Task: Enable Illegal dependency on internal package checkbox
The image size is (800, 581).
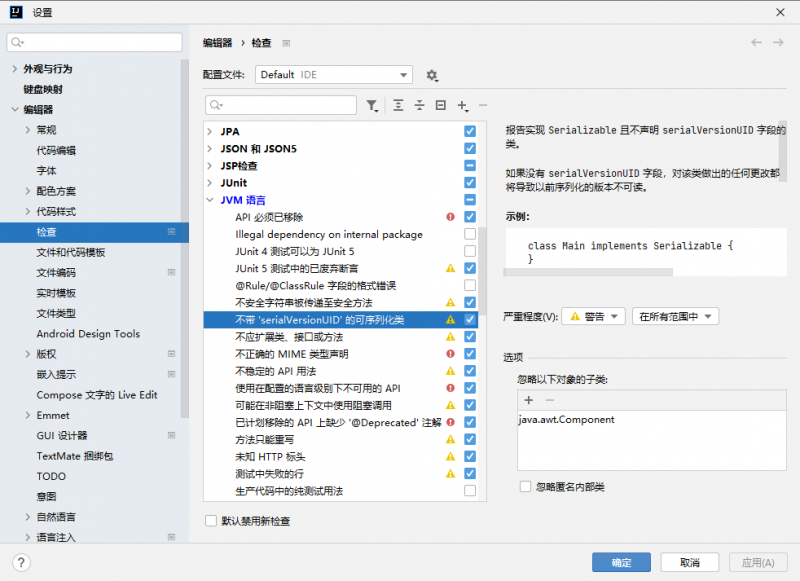Action: (470, 234)
